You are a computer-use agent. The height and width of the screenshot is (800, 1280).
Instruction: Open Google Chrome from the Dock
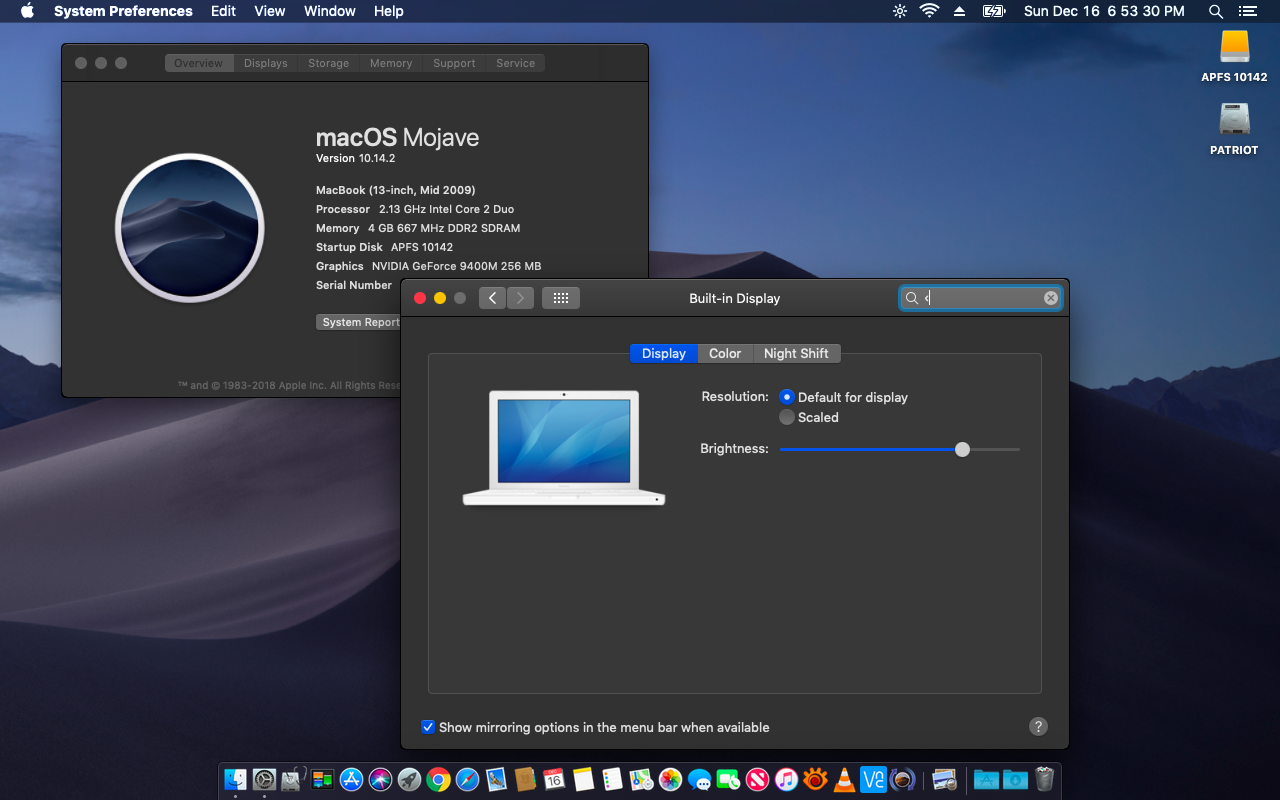coord(438,779)
